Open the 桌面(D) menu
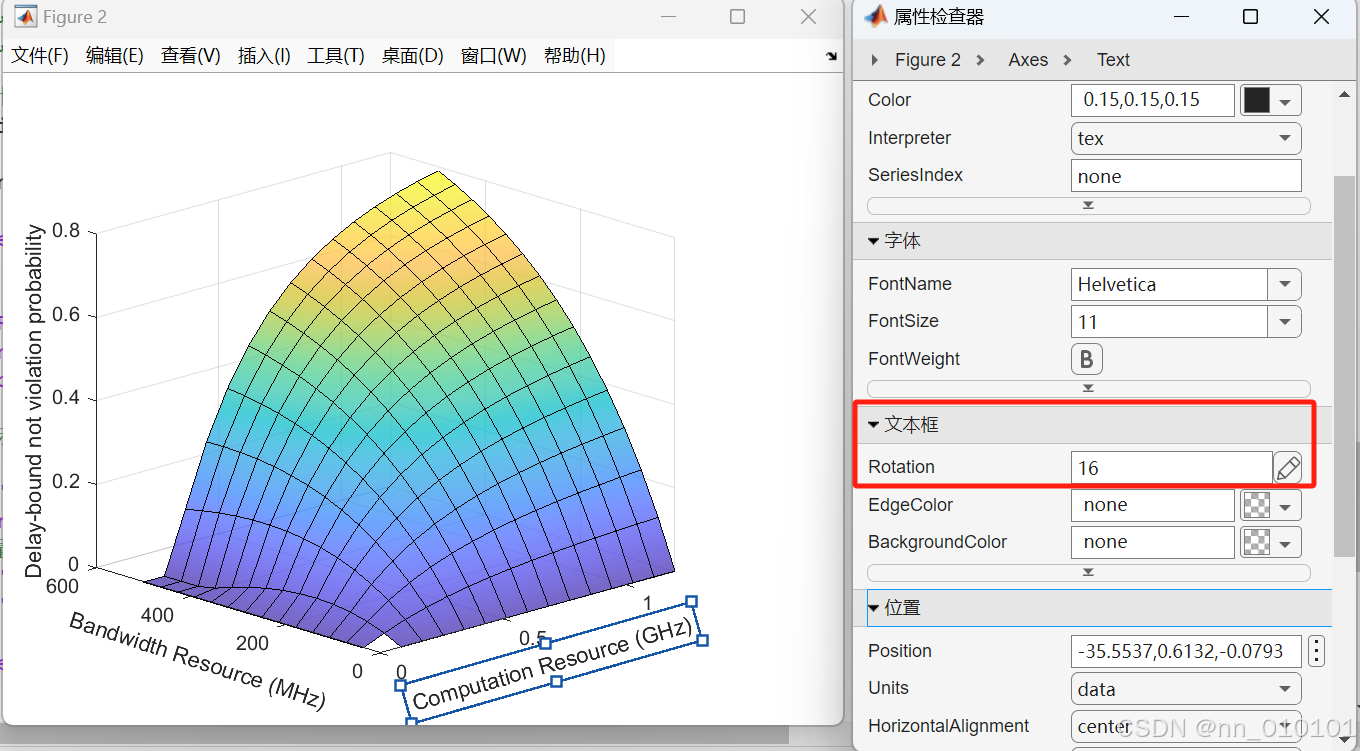This screenshot has height=751, width=1360. pos(413,56)
